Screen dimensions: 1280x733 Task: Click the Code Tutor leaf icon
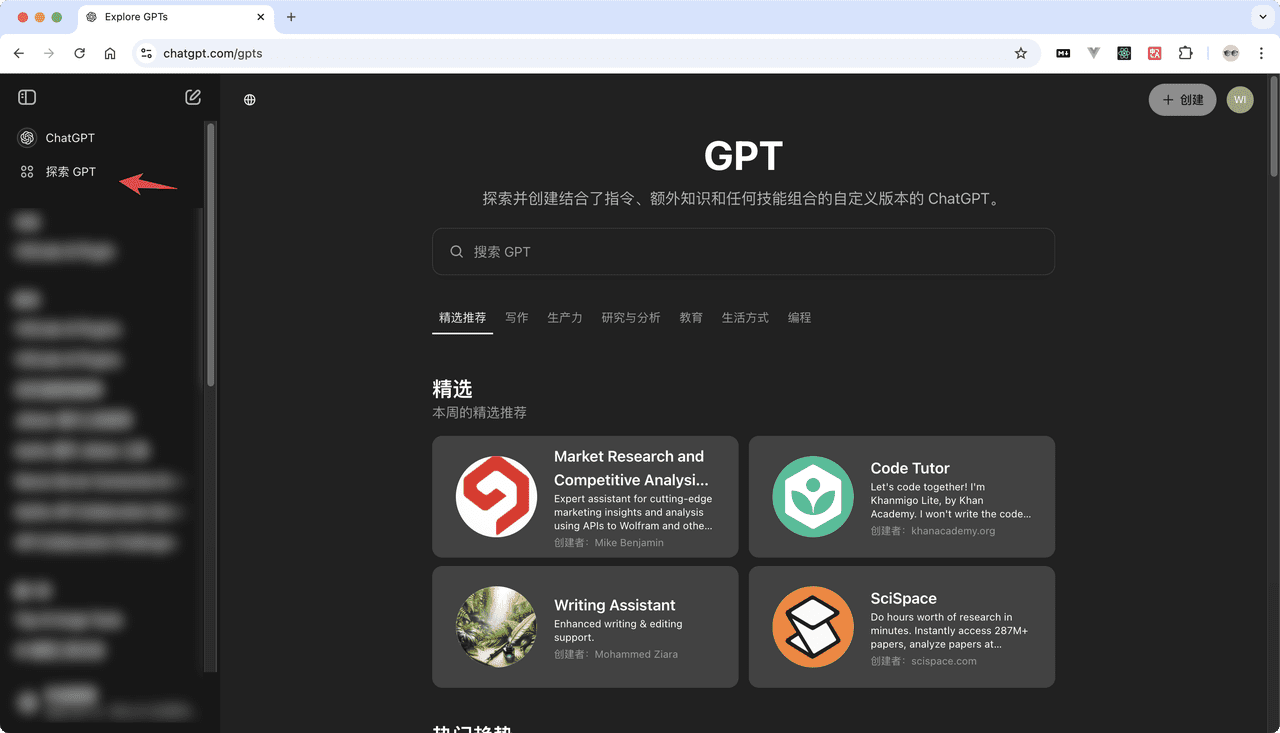tap(812, 497)
